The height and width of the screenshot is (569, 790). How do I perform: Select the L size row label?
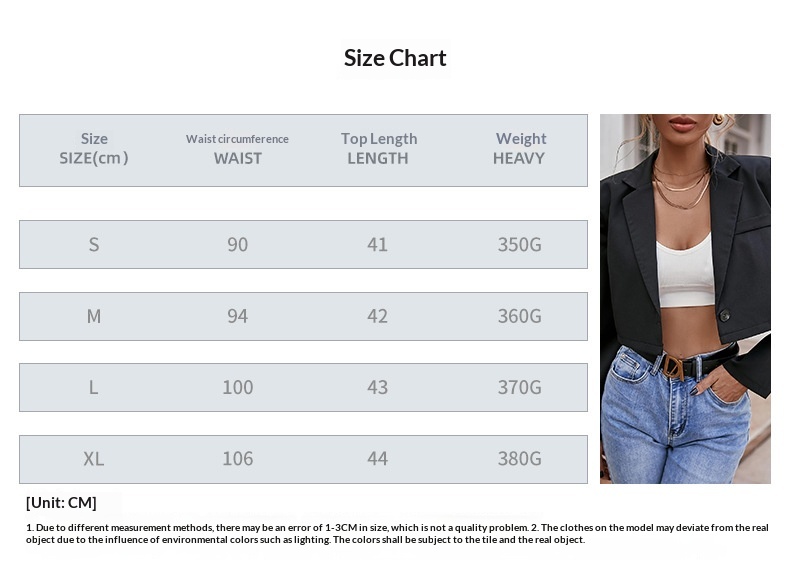(x=94, y=388)
